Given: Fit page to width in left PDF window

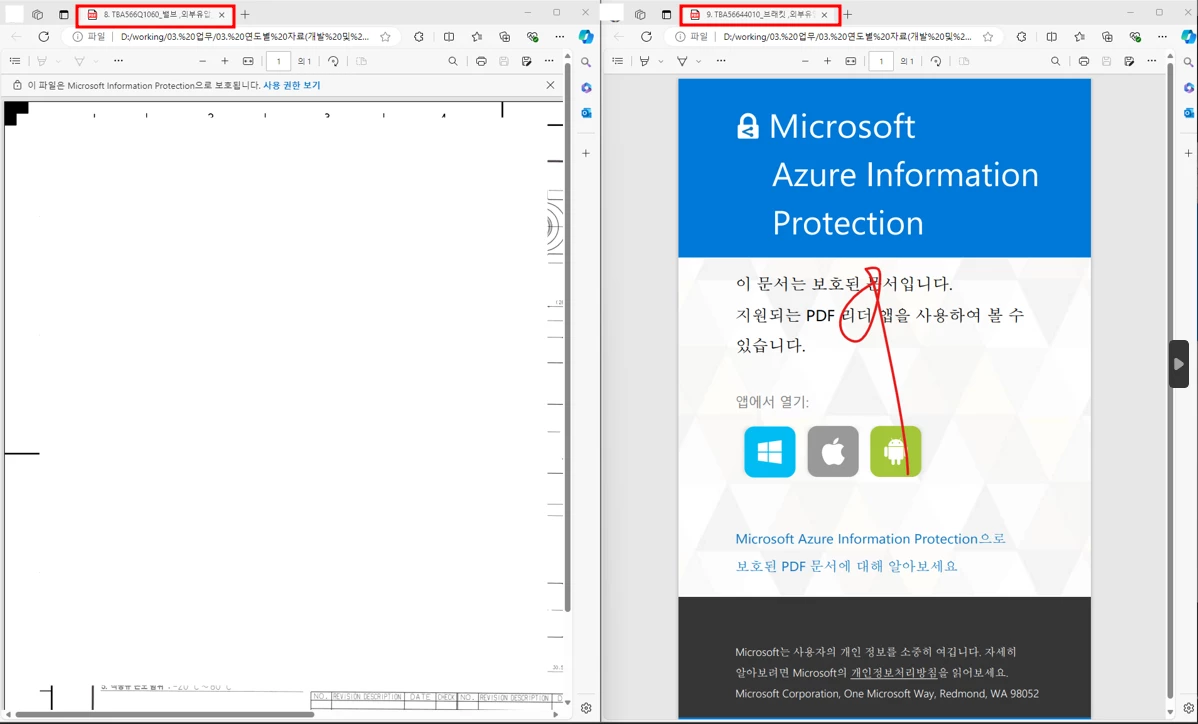Looking at the screenshot, I should pyautogui.click(x=248, y=61).
